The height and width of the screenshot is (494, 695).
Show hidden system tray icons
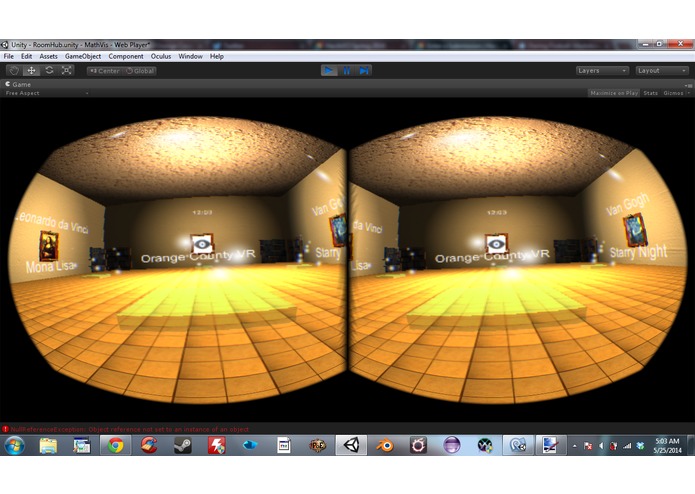click(574, 446)
